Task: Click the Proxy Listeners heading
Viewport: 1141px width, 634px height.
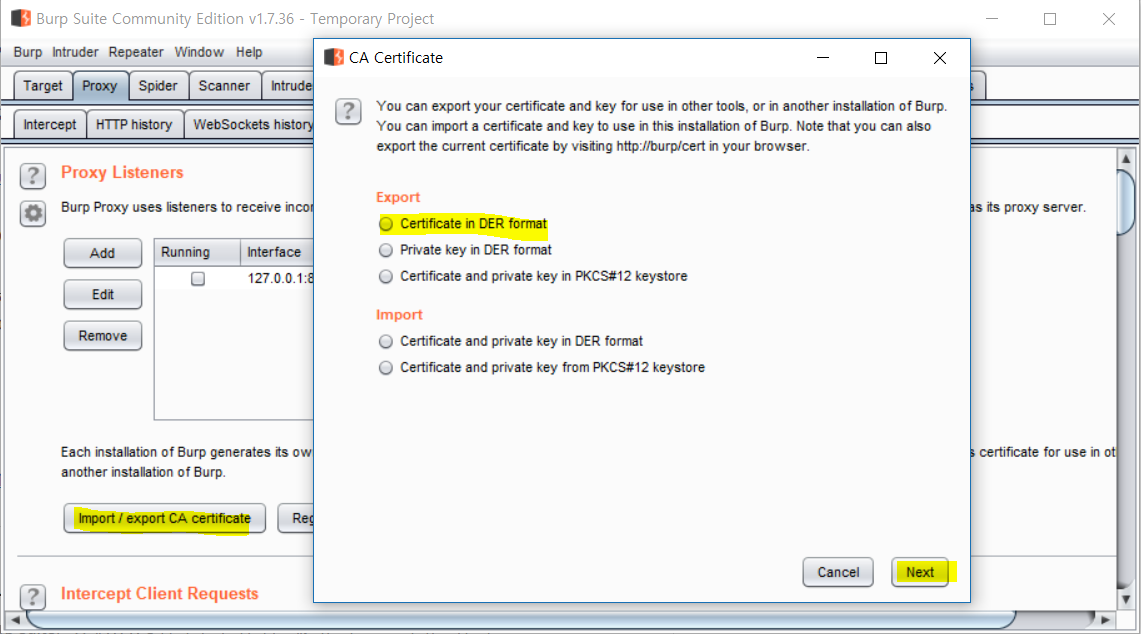Action: pyautogui.click(x=122, y=173)
